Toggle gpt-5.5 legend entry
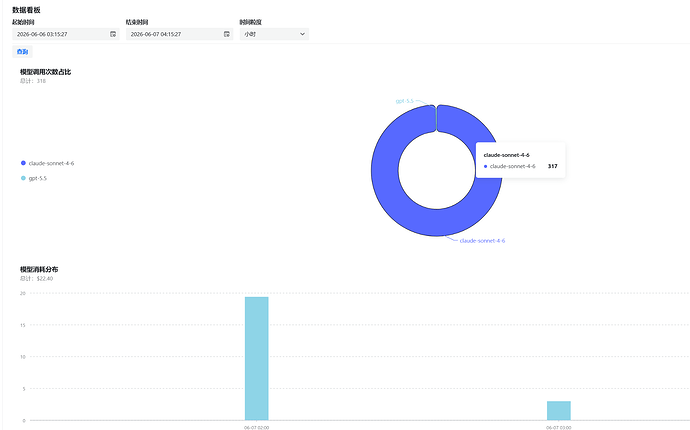Viewport: 690px width, 430px height. [x=34, y=178]
